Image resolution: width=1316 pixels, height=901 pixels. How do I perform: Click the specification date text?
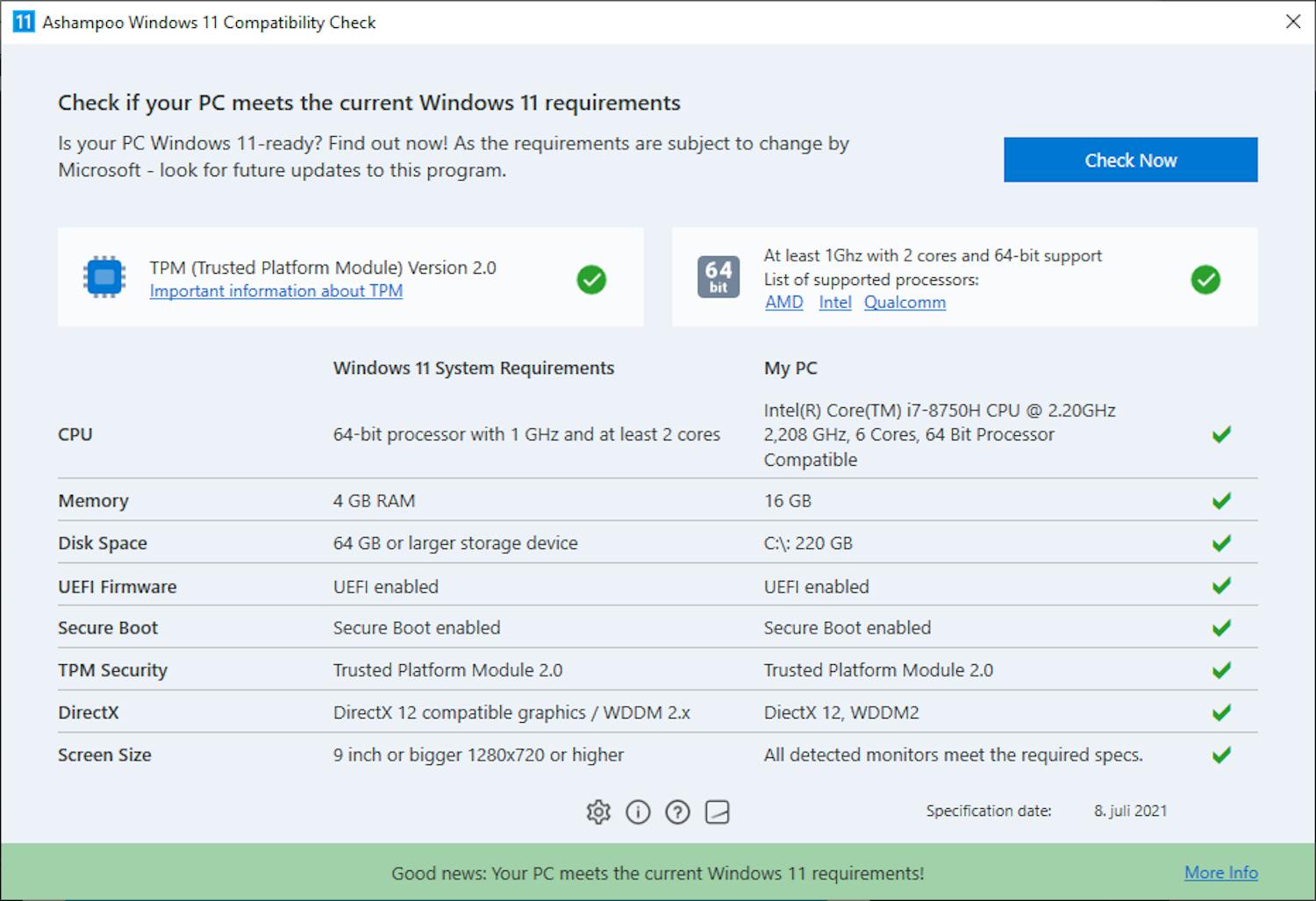pos(989,811)
